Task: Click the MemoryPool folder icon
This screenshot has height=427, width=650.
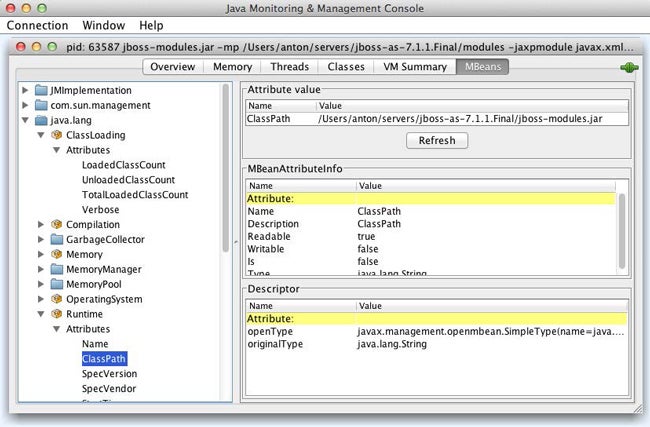Action: tap(56, 284)
